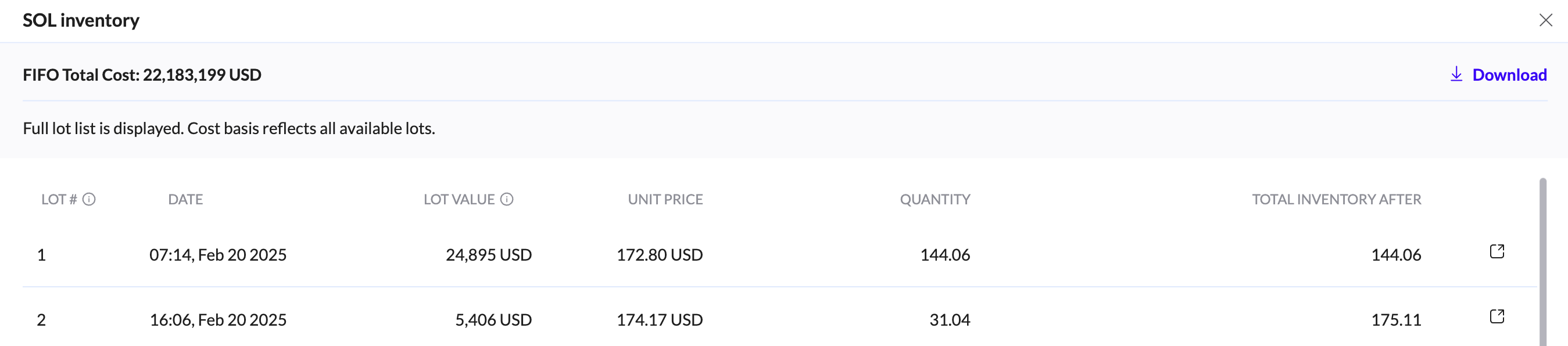Click the LOT VALUE column header
The image size is (1568, 346).
(x=459, y=200)
